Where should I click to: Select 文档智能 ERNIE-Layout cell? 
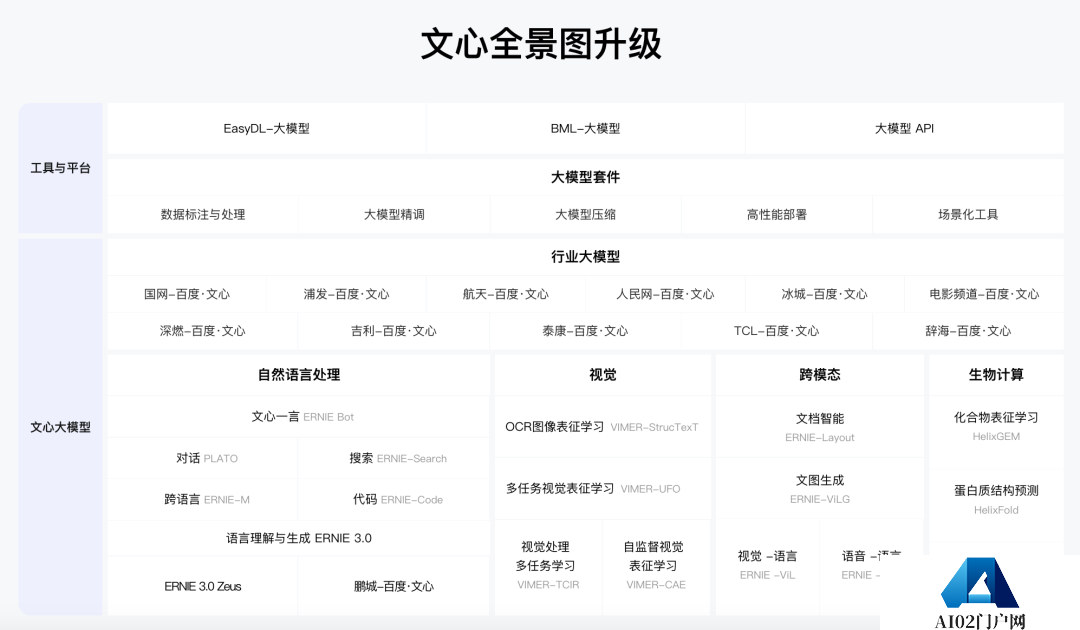coord(820,427)
